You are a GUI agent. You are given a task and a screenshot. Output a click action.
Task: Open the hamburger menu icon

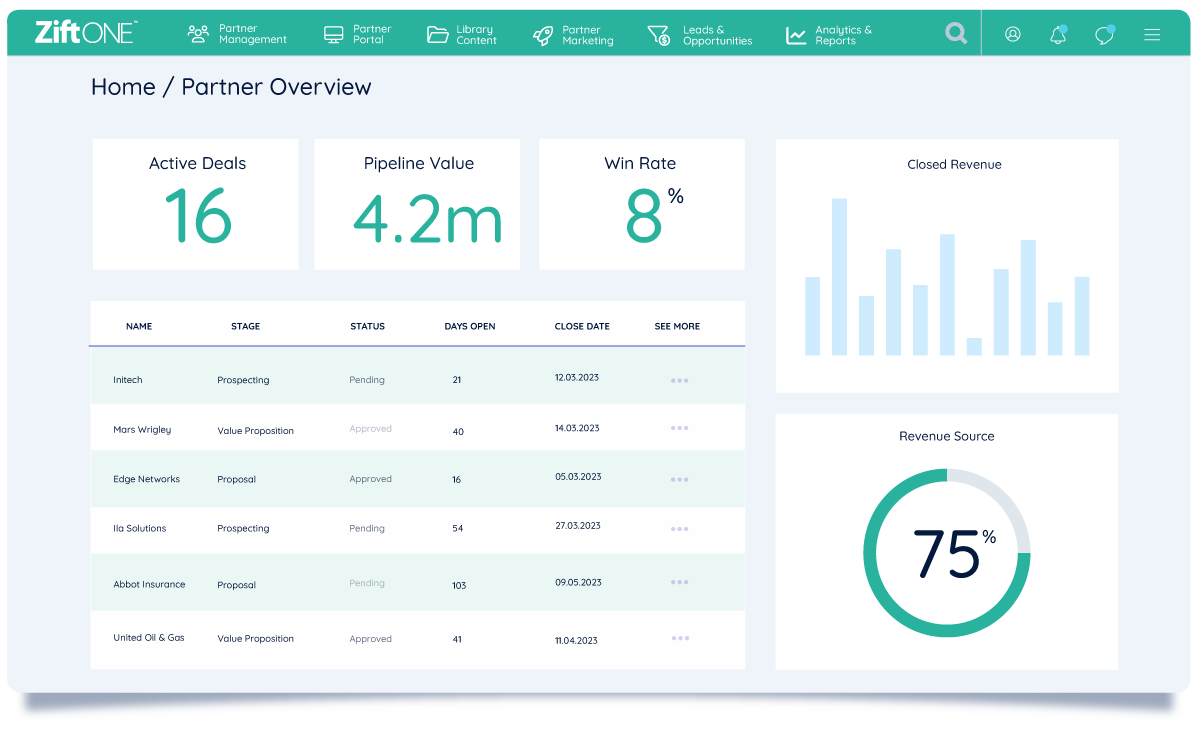(1152, 35)
